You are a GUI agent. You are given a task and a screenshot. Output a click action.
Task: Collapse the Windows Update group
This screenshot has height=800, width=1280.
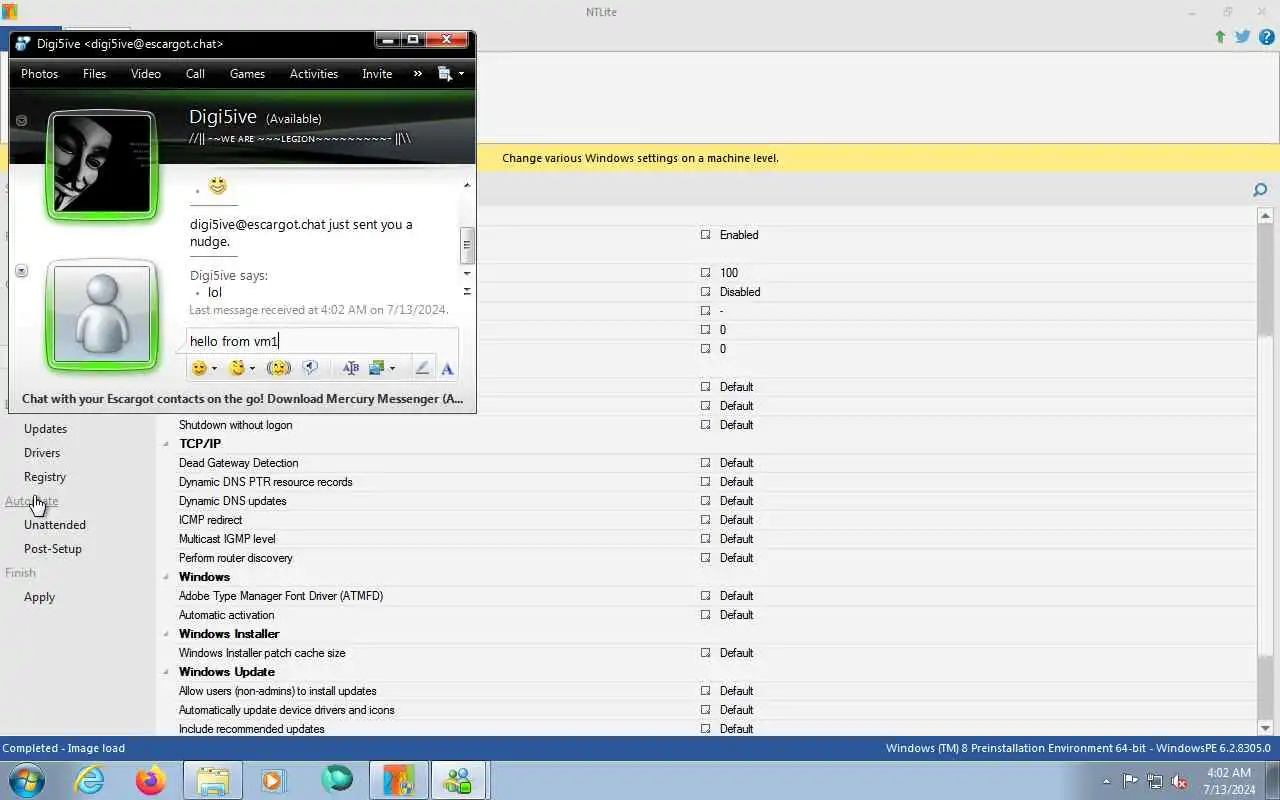(167, 672)
